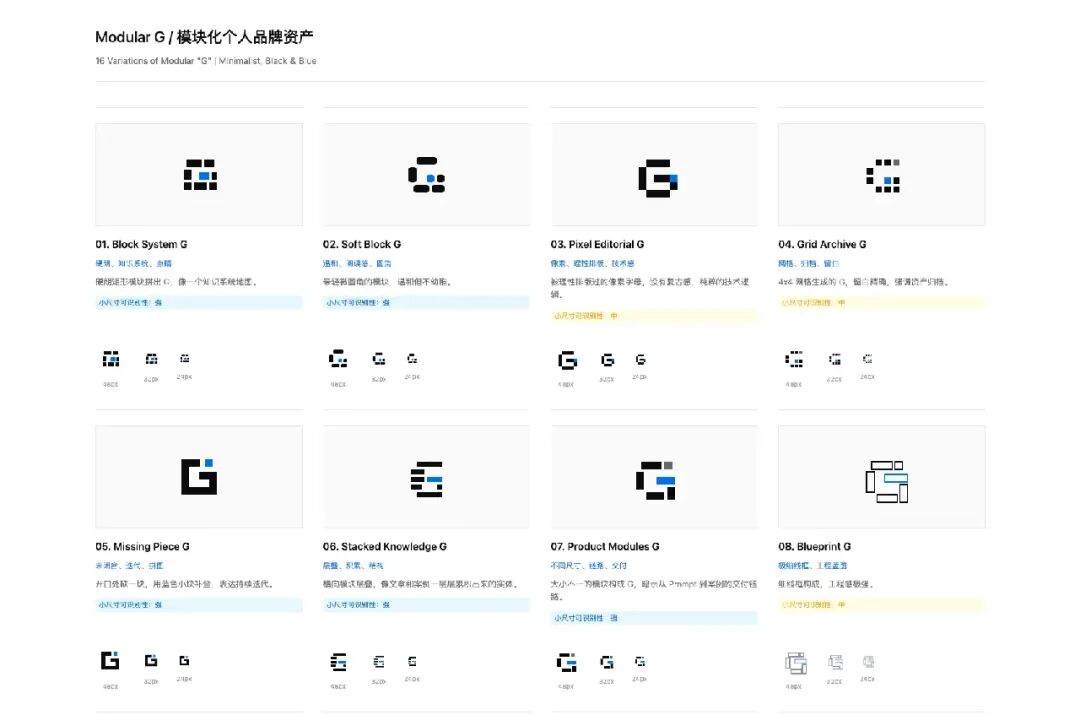Screen dimensions: 1080x715
Task: Click the yellow legibility badge under Pixel Editorial G
Action: (654, 315)
